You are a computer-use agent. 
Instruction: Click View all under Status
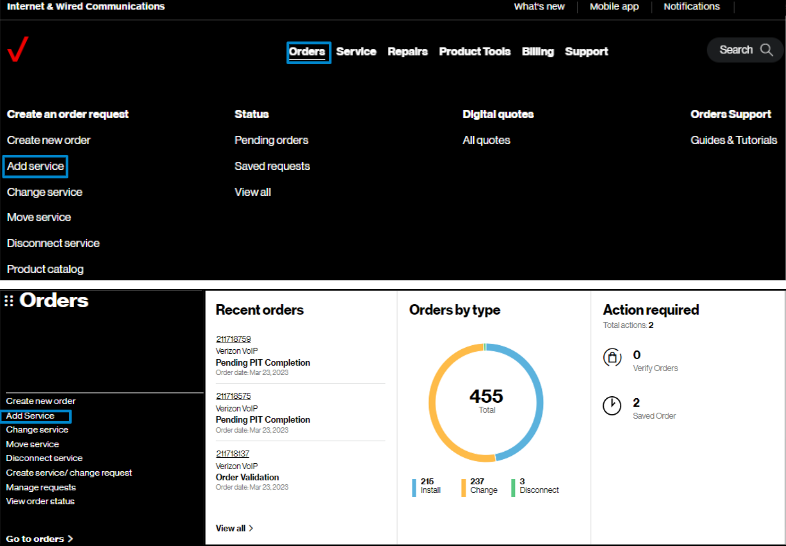click(x=253, y=193)
